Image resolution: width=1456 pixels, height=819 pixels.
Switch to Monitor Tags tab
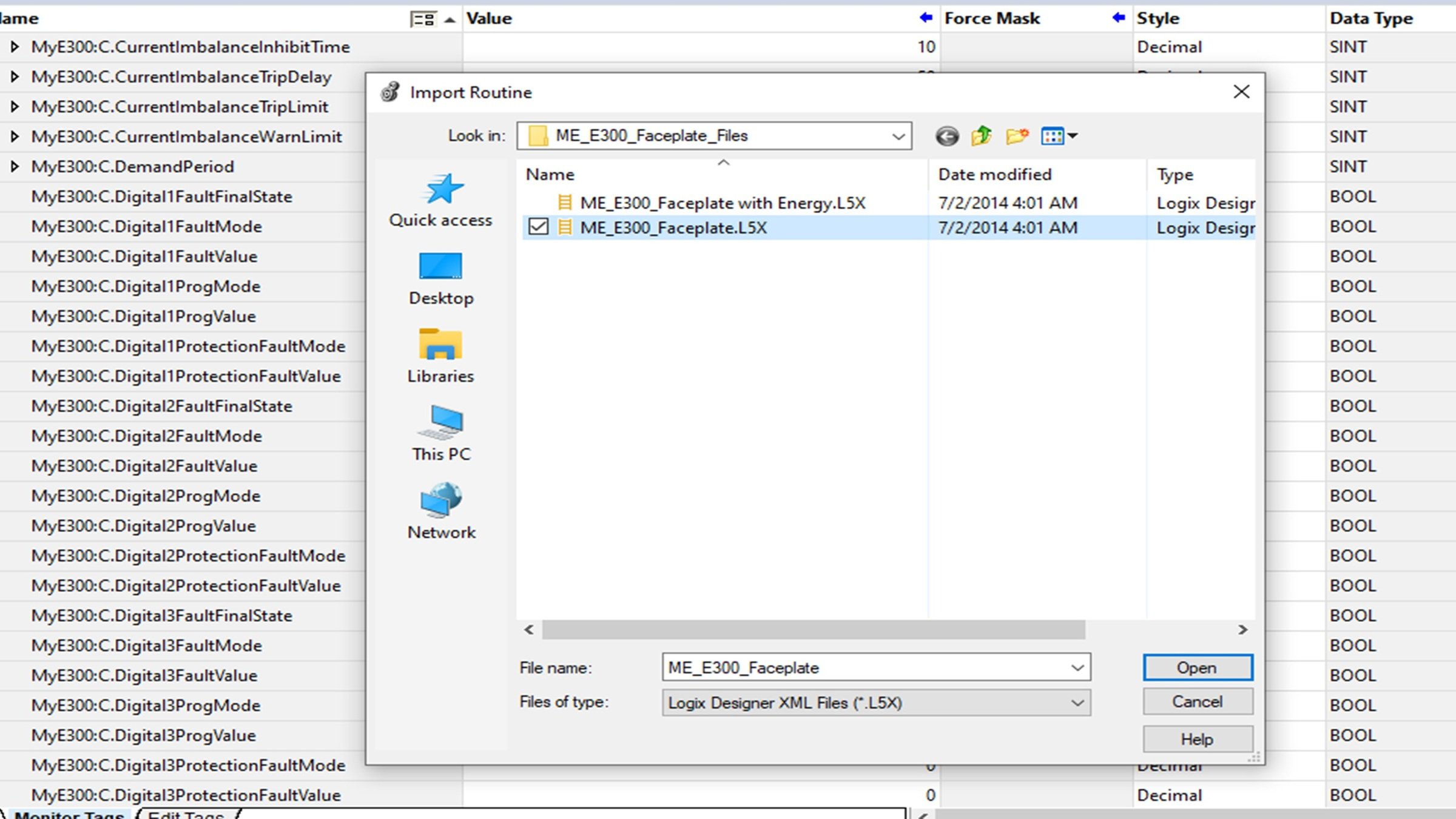pos(69,814)
